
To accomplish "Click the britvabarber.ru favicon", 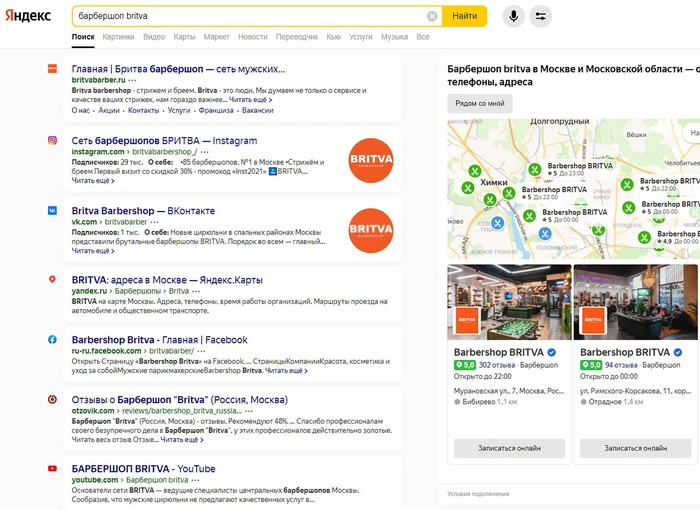I will click(52, 68).
